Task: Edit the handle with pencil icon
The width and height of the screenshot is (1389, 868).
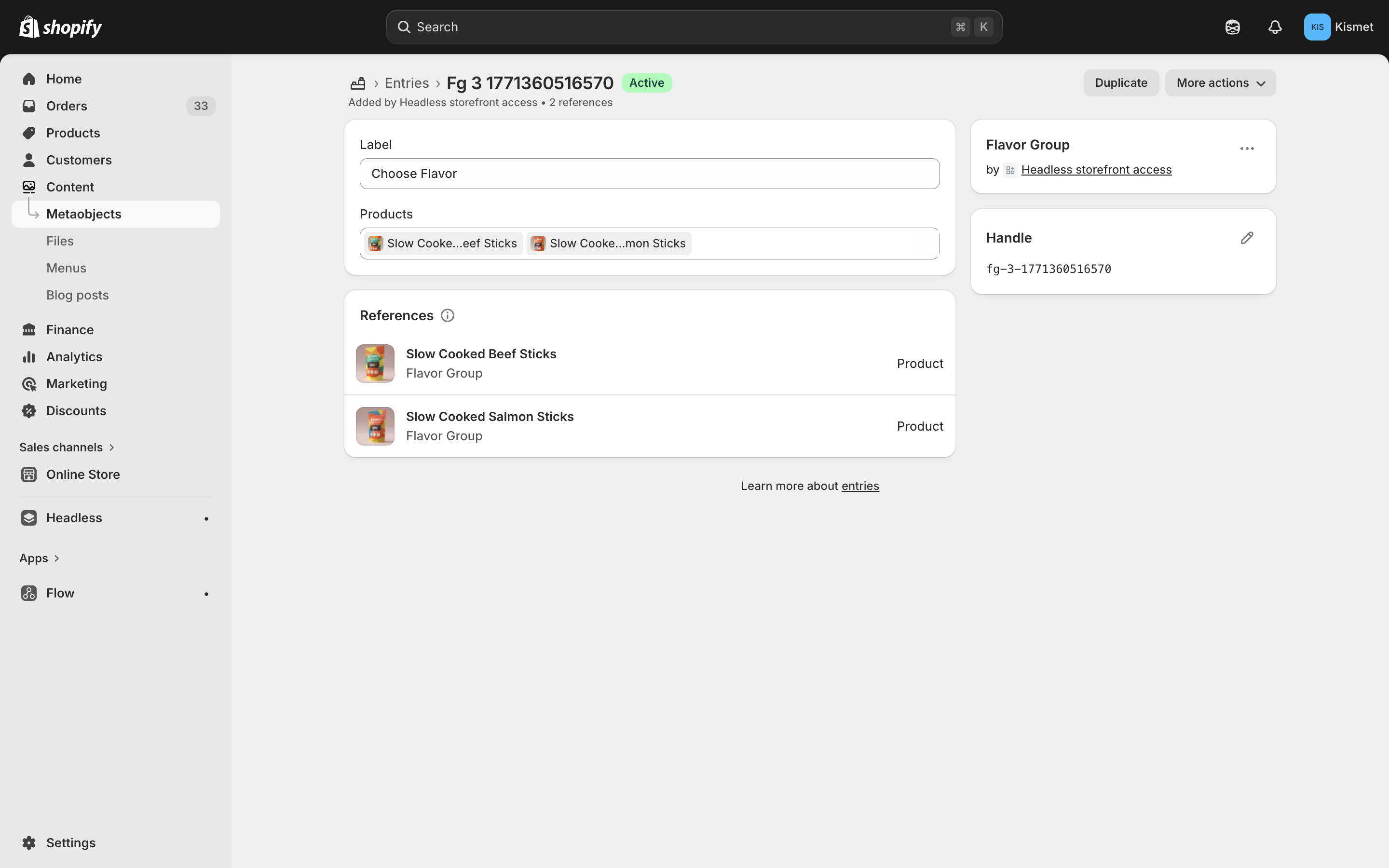Action: point(1247,238)
